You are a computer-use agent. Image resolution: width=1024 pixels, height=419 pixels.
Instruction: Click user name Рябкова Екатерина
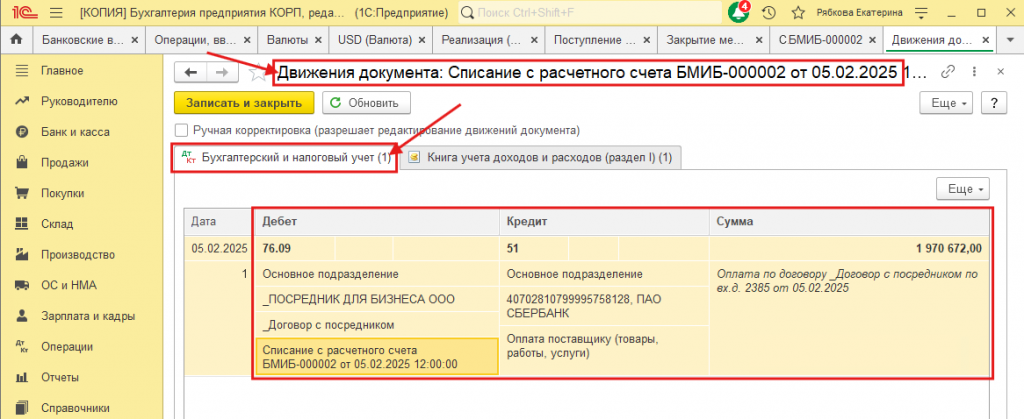coord(860,12)
